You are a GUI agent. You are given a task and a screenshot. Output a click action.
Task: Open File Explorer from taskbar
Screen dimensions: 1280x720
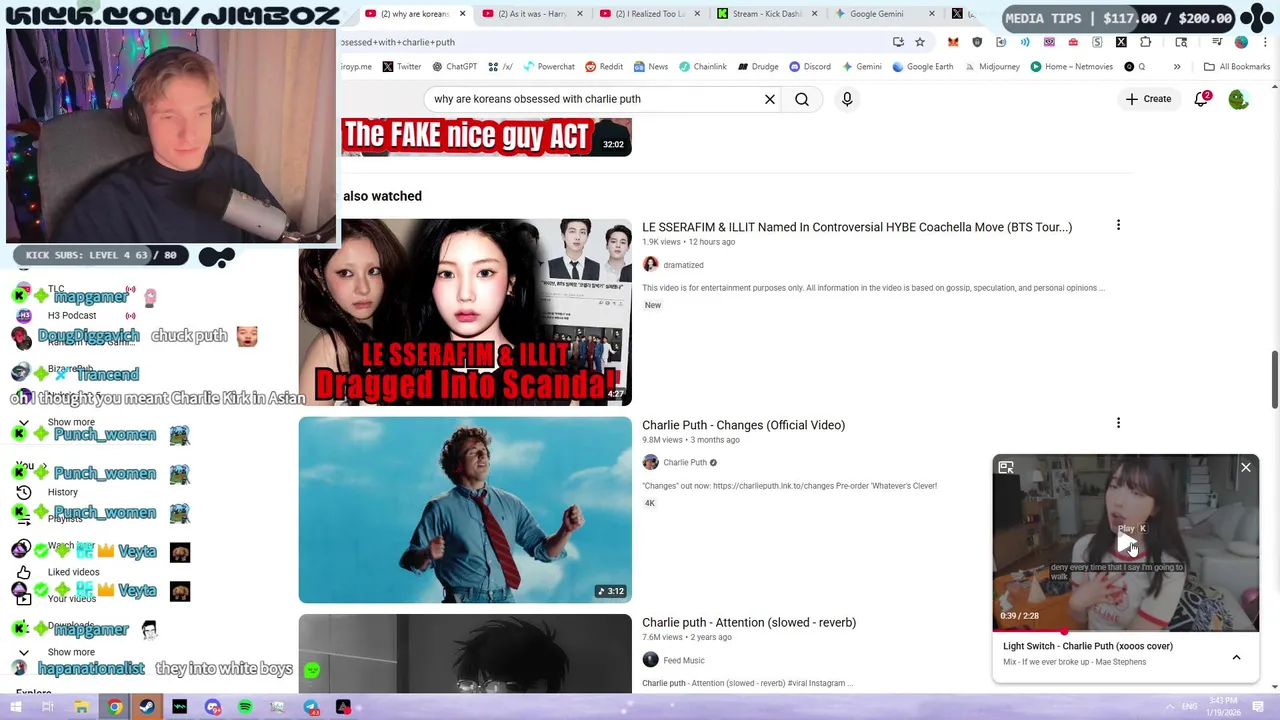tap(81, 707)
